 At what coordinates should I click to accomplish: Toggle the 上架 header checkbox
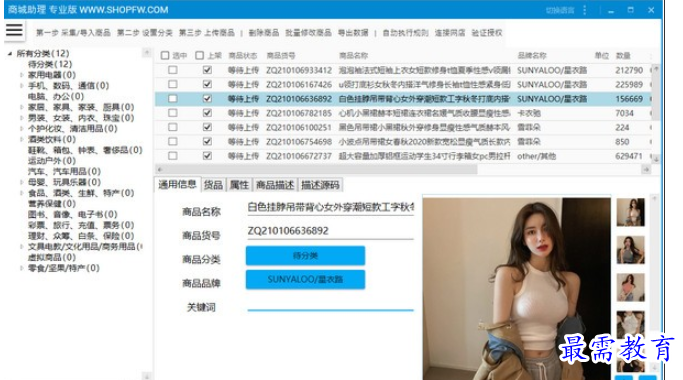tap(199, 55)
